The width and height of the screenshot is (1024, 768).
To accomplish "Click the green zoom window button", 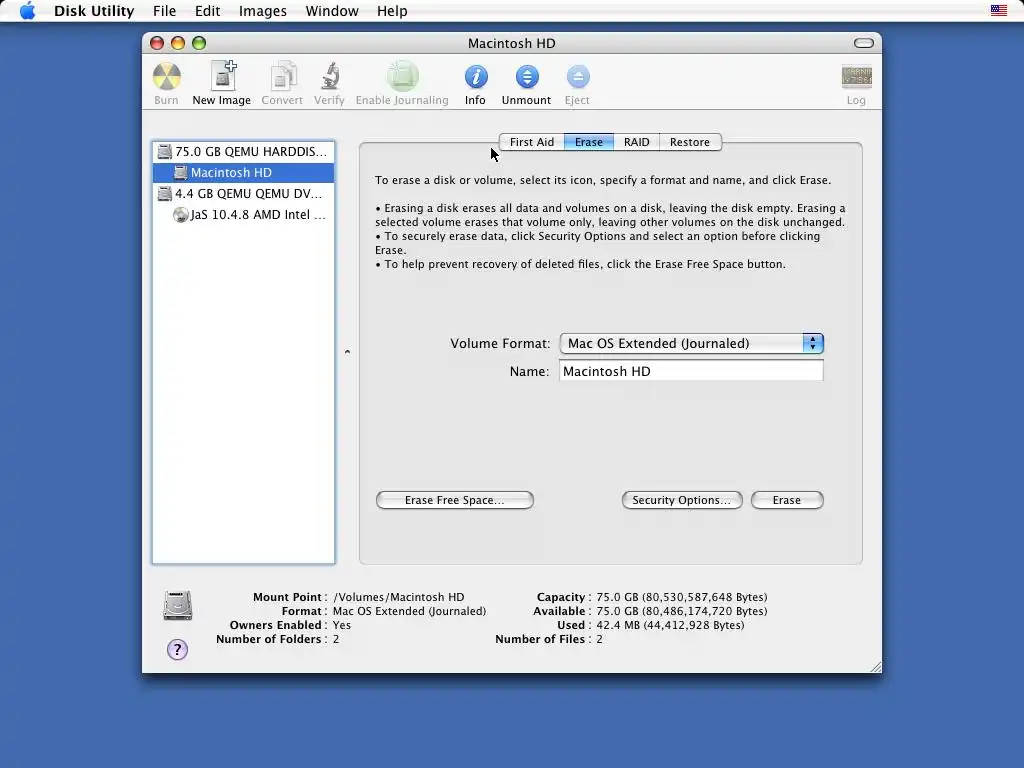I will [x=199, y=43].
